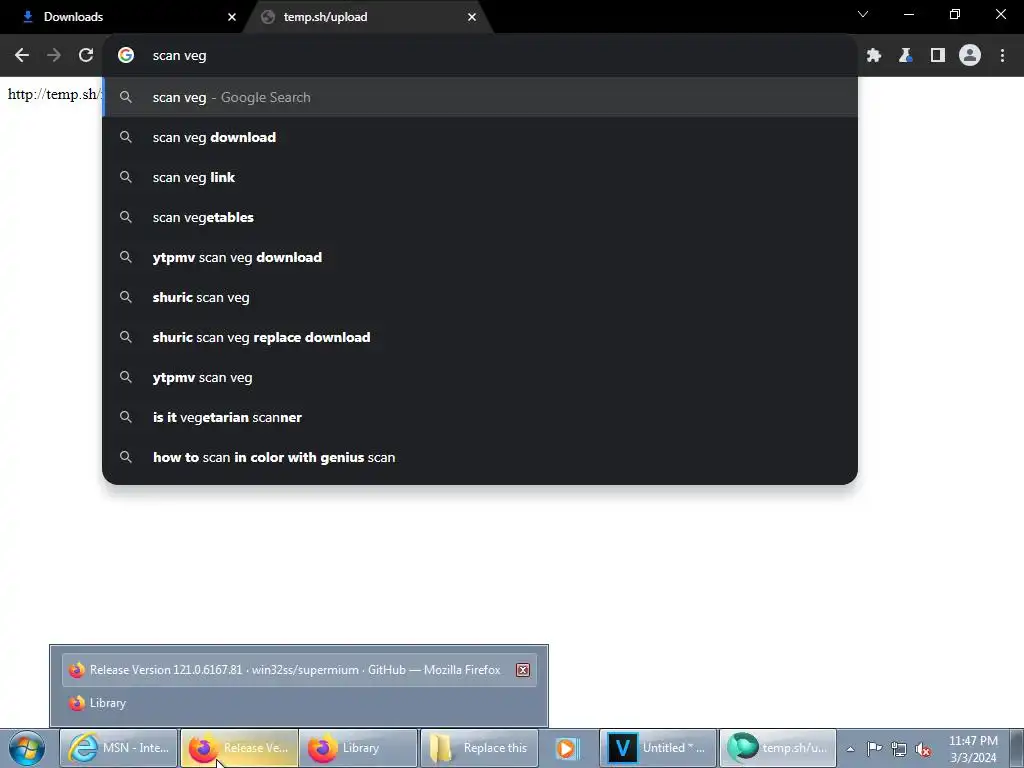Click the Firefox 'Library' taskbar button
1024x768 pixels.
click(359, 748)
